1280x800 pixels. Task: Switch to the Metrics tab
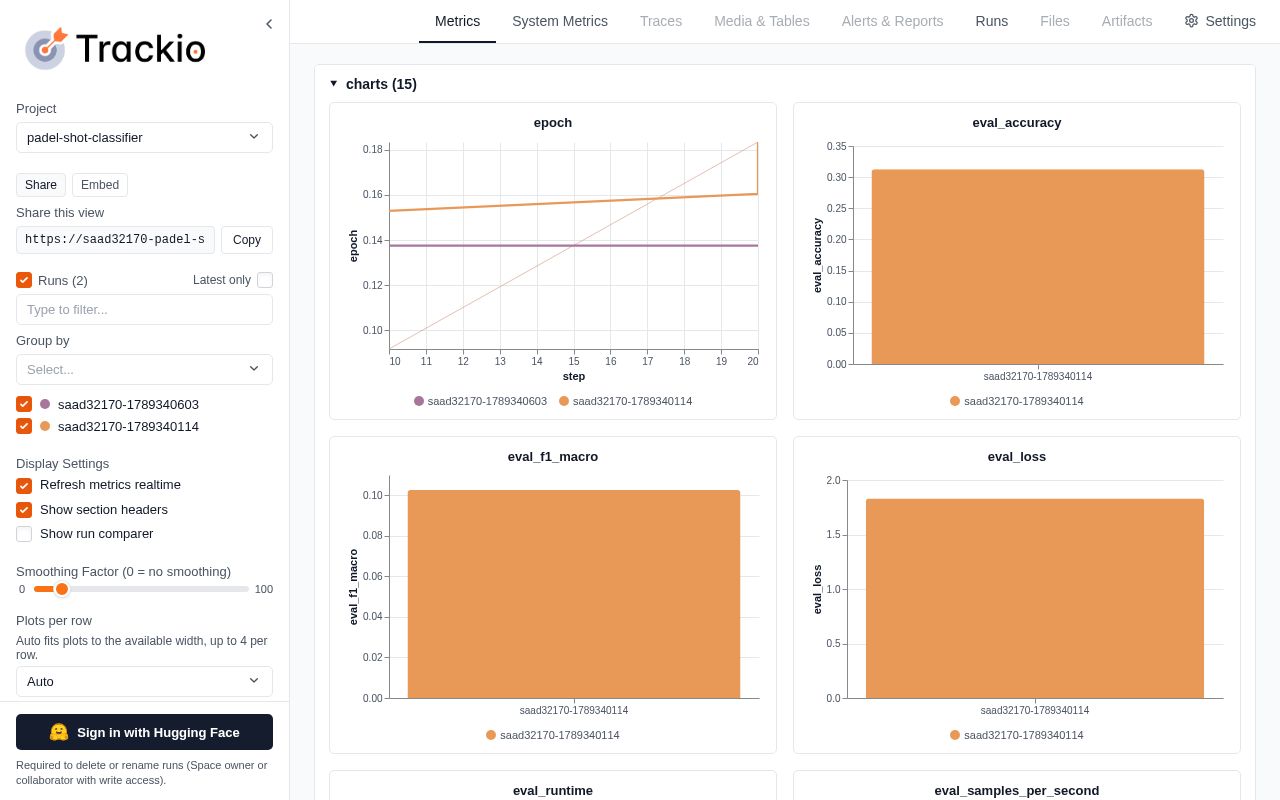(457, 21)
